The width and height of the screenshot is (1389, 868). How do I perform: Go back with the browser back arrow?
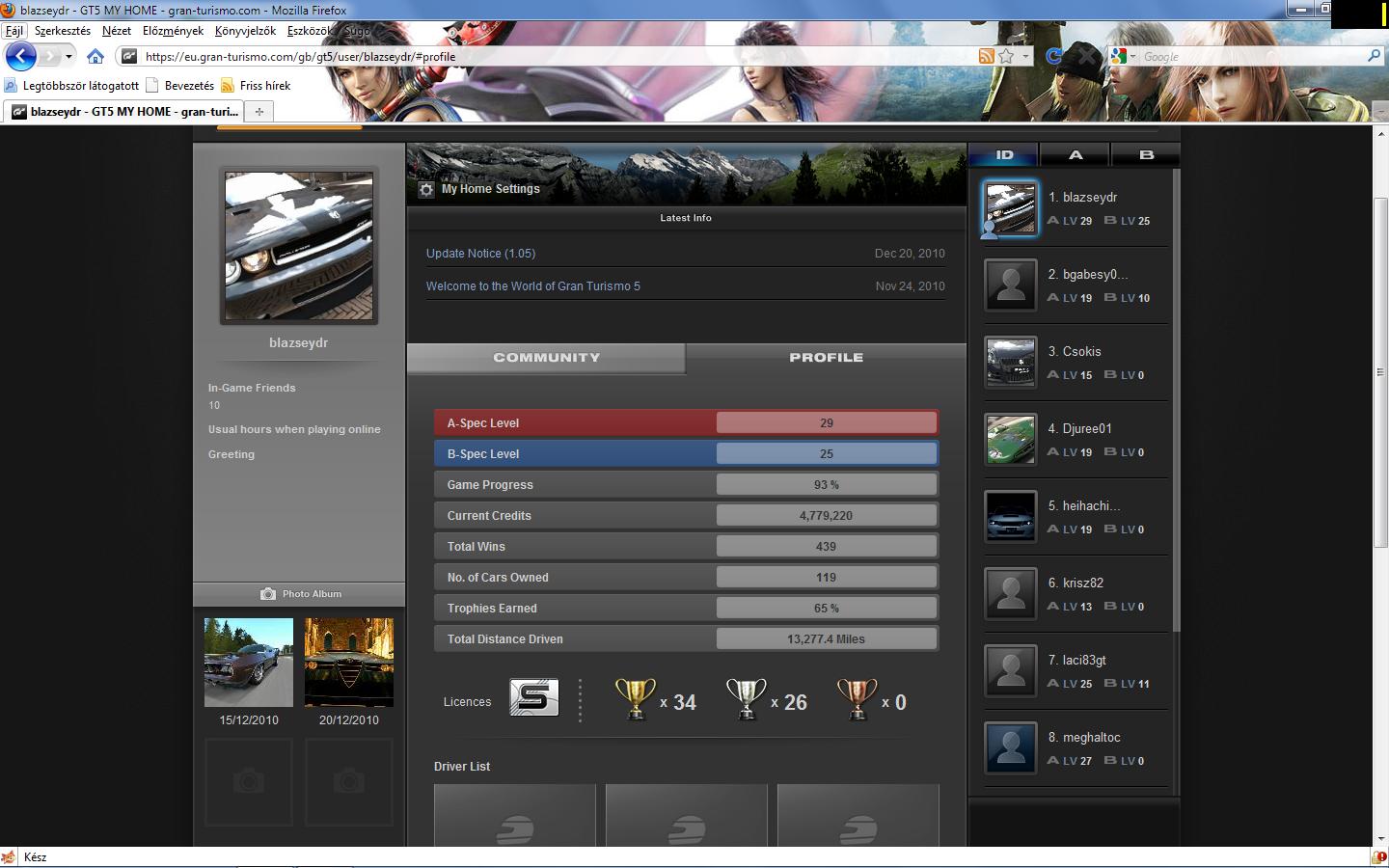pyautogui.click(x=20, y=56)
